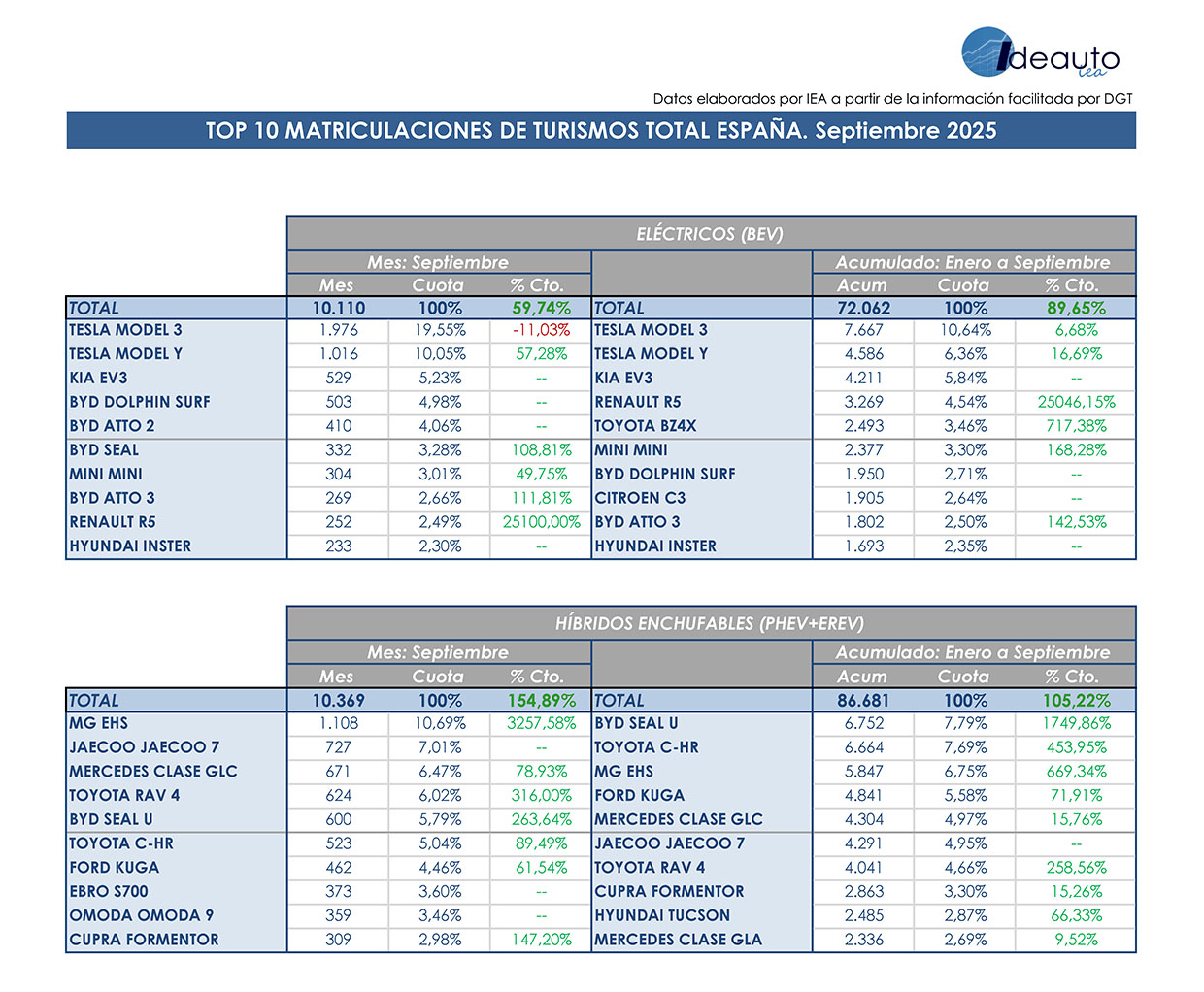The image size is (1204, 992).
Task: Click the DGT data source note
Action: [x=892, y=99]
